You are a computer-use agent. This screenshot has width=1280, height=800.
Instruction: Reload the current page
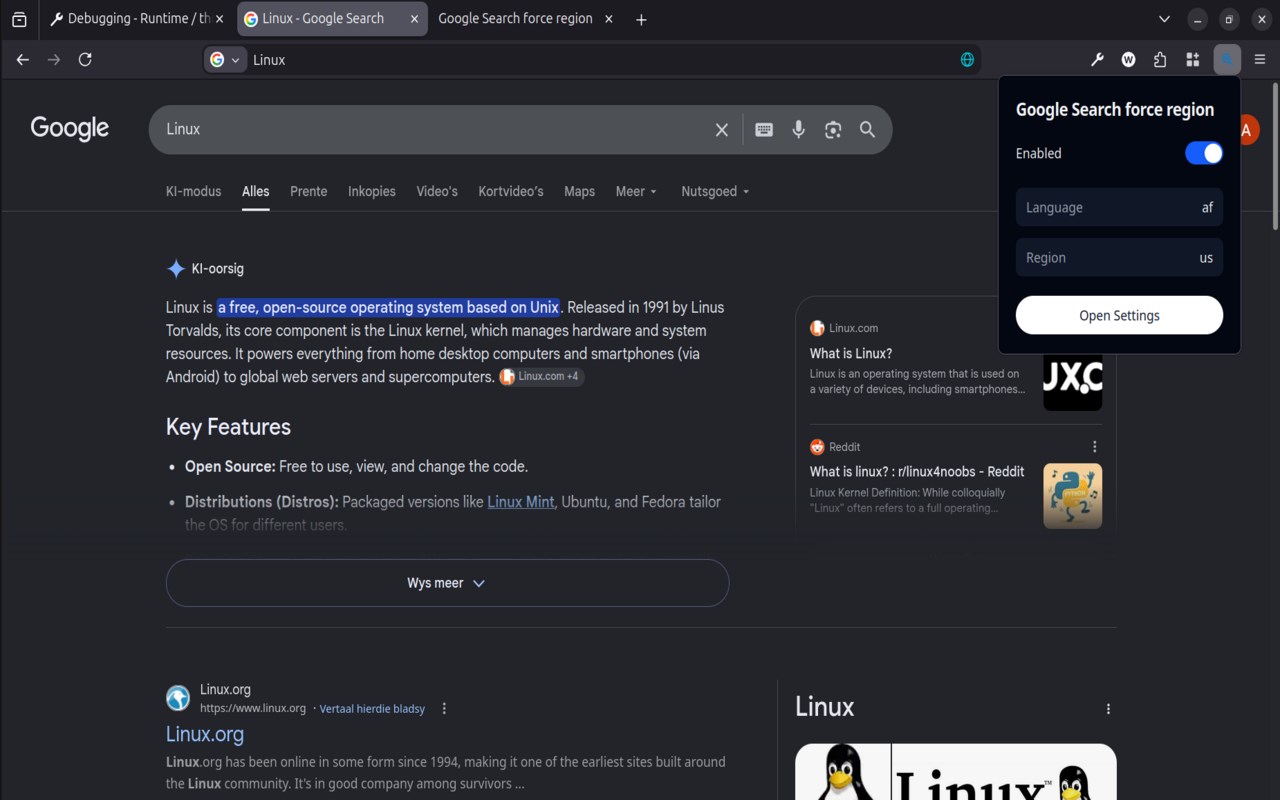click(x=85, y=60)
